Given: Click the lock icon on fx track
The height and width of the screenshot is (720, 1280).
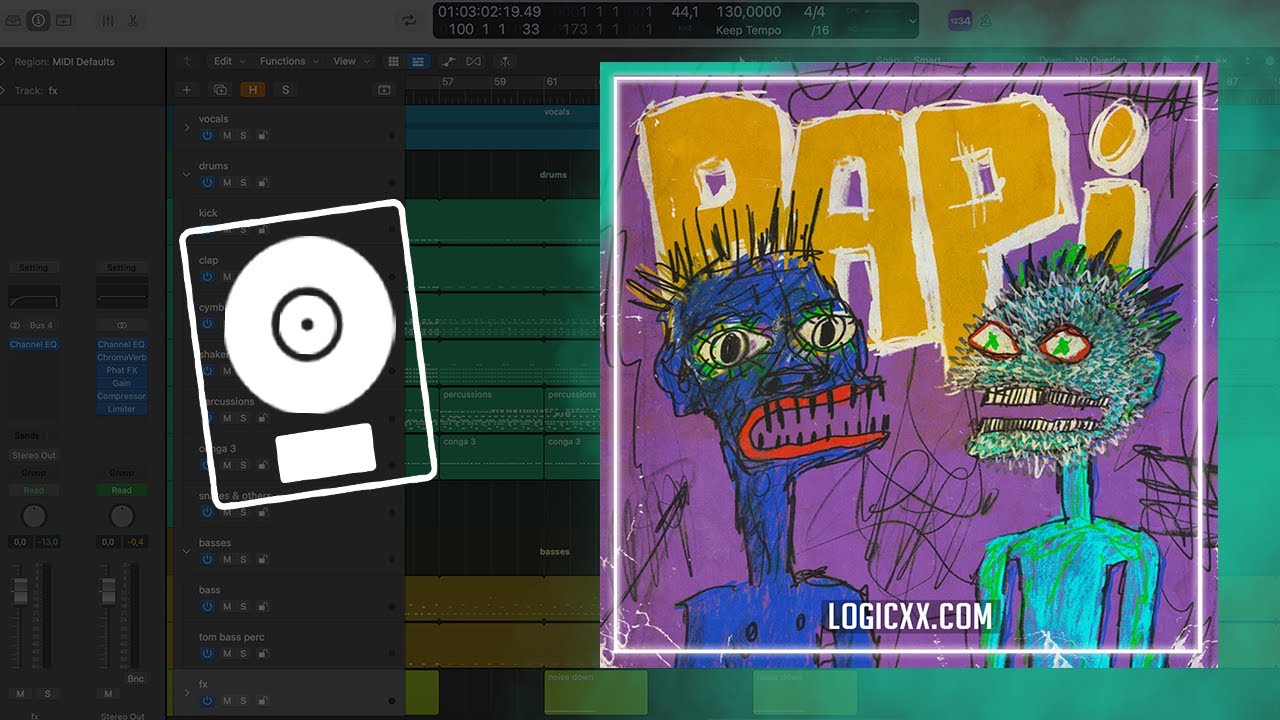Looking at the screenshot, I should pos(262,700).
